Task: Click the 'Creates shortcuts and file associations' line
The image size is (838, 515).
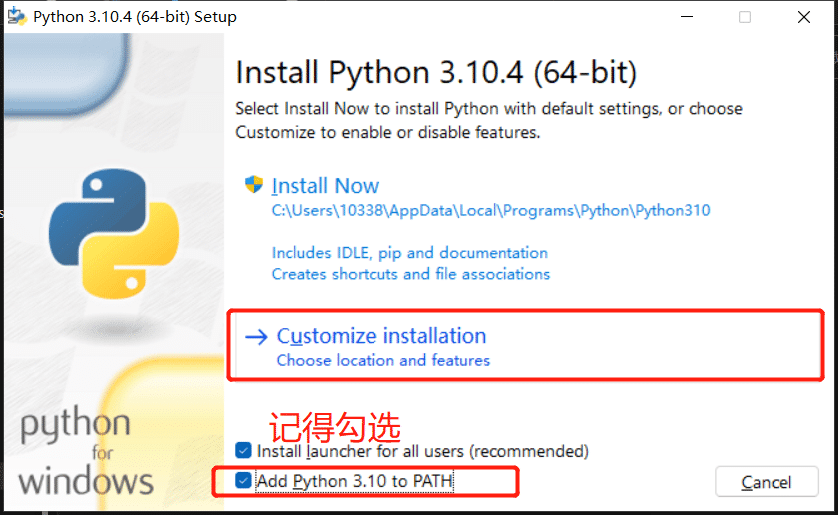Action: pos(411,274)
